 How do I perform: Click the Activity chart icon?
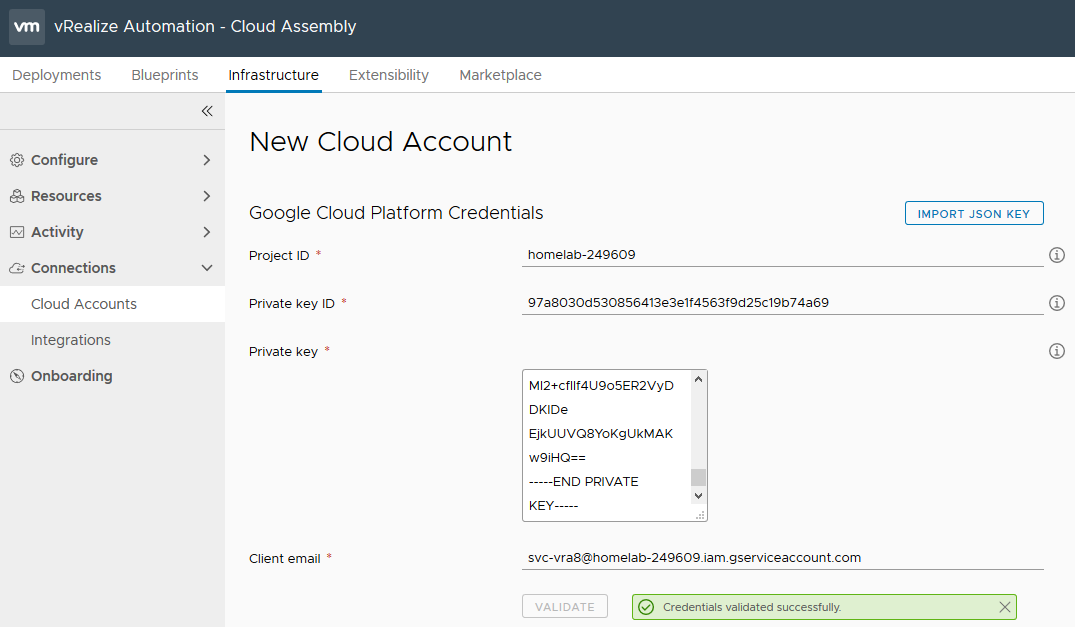(x=17, y=232)
